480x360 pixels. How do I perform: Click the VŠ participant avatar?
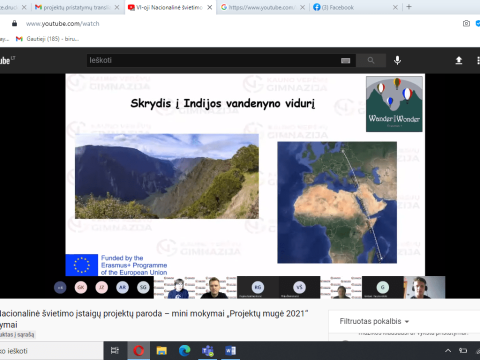tap(299, 287)
